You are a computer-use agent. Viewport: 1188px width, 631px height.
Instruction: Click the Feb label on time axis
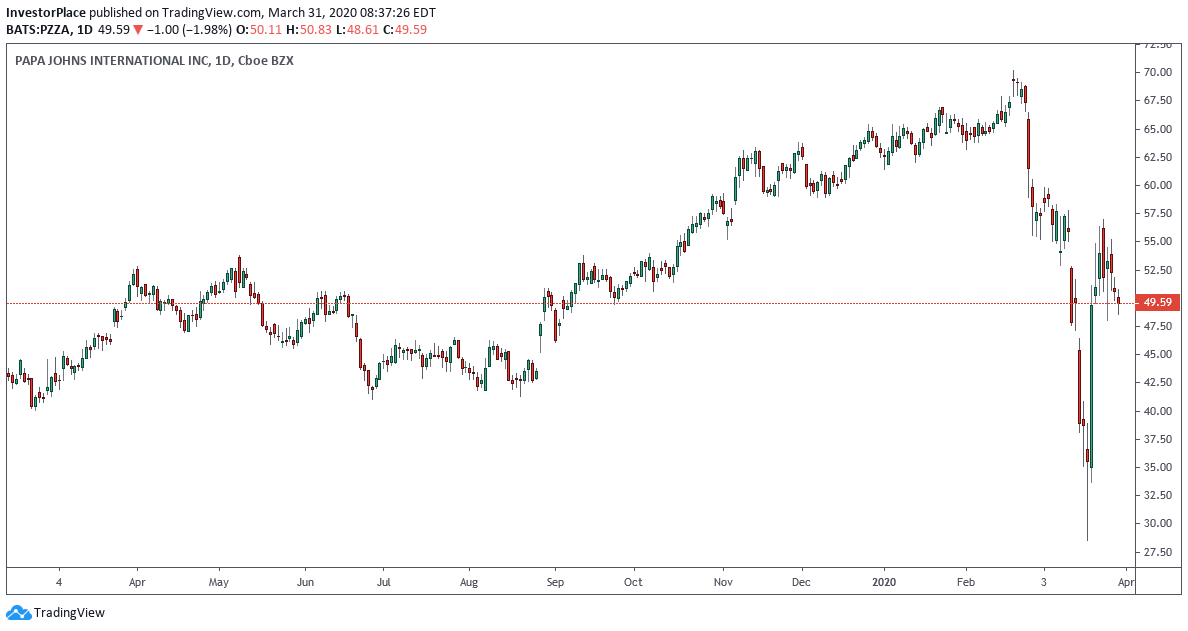tap(966, 583)
